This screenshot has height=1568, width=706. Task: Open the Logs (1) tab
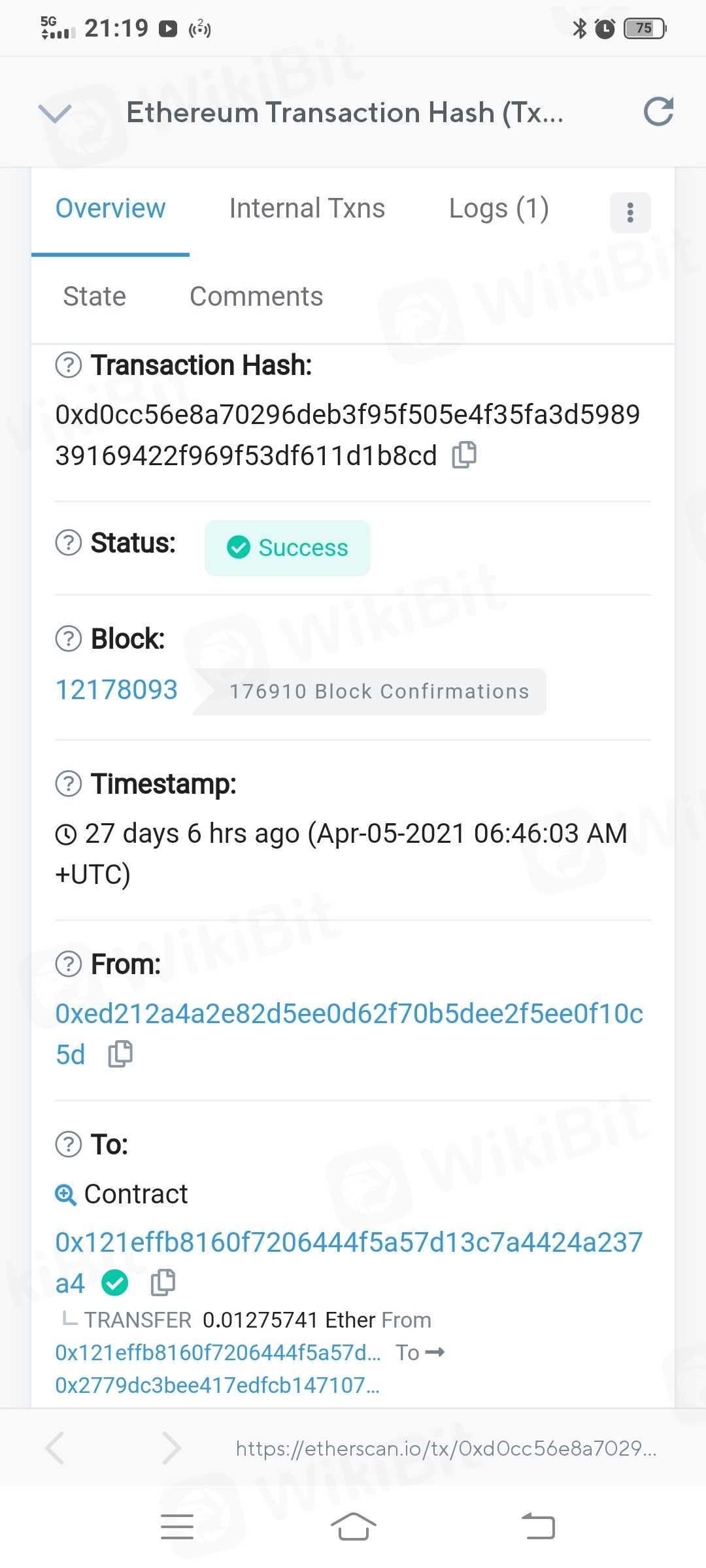coord(499,208)
